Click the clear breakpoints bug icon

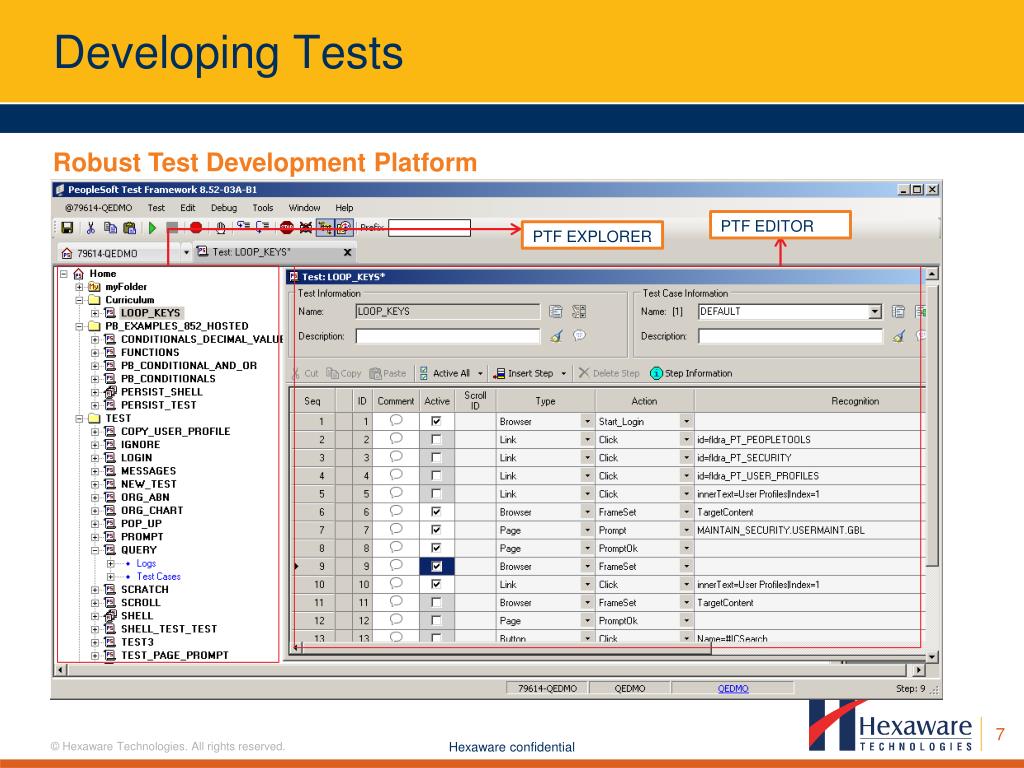(x=306, y=227)
